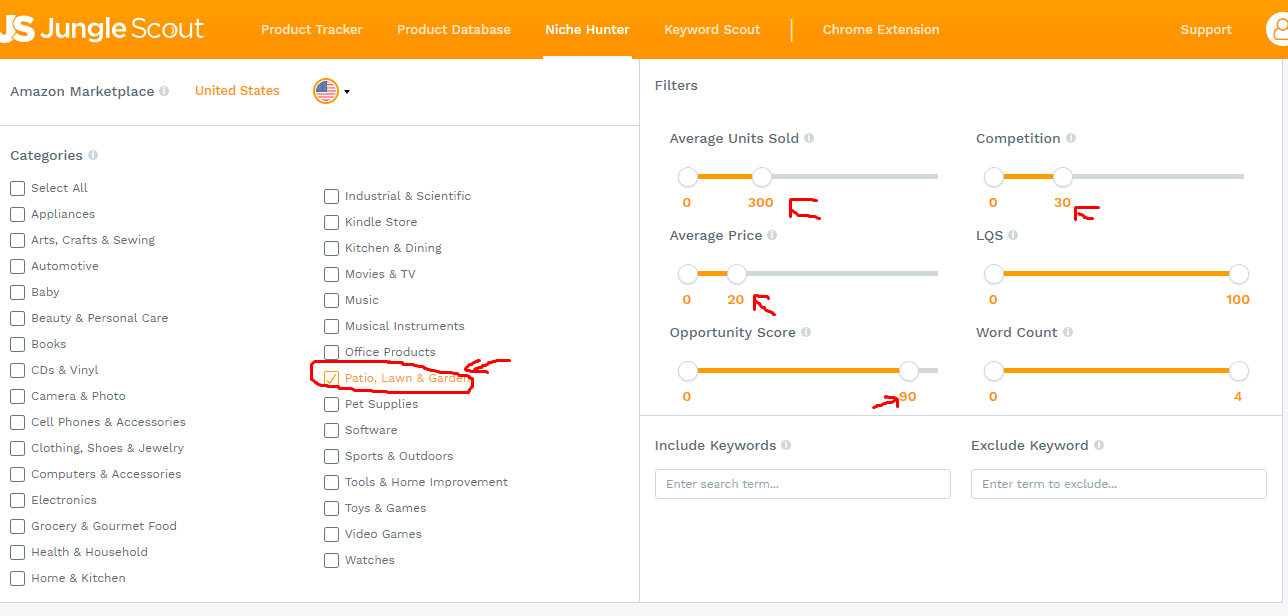Select the Automotive category checkbox

point(18,266)
